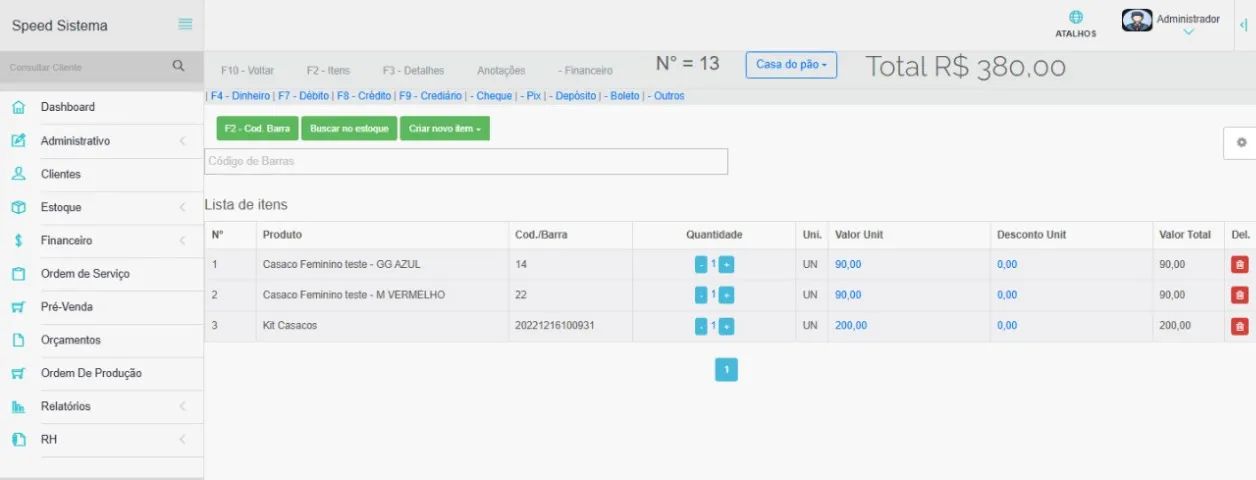This screenshot has height=480, width=1256.
Task: Expand the RH submenu chevron
Action: pyautogui.click(x=182, y=439)
